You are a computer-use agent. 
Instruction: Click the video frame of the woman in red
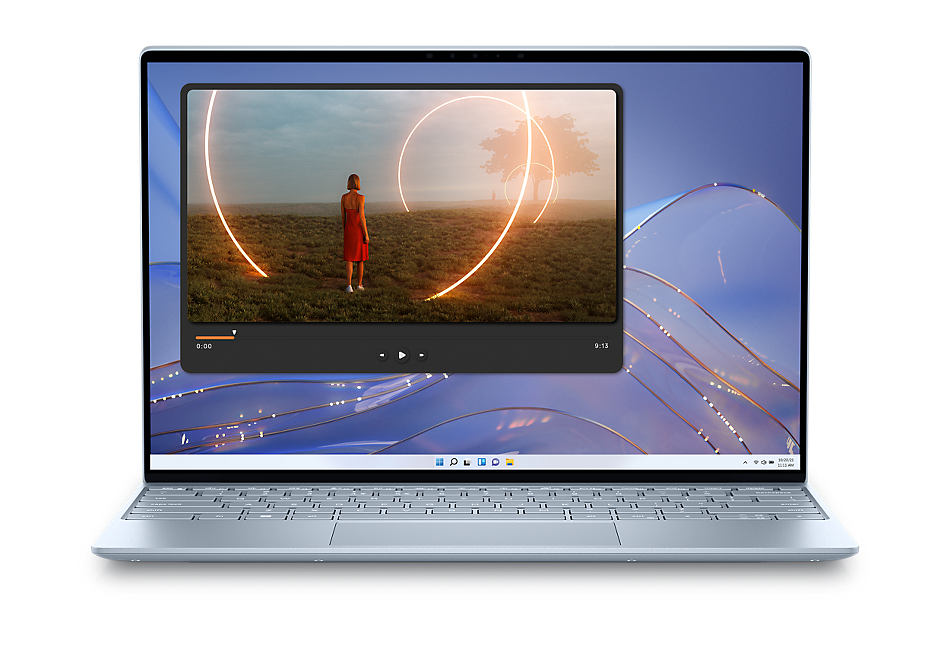[402, 206]
